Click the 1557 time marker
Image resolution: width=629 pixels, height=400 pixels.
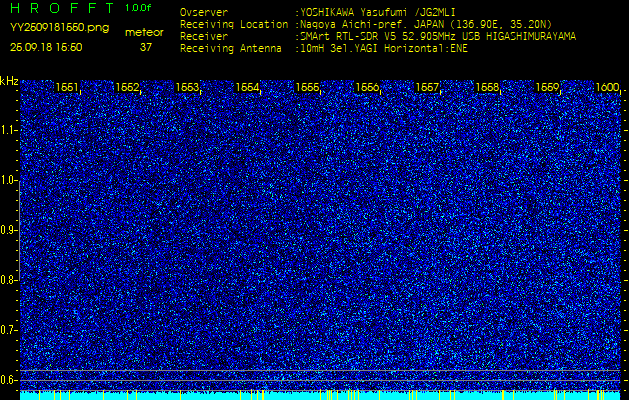coord(427,87)
